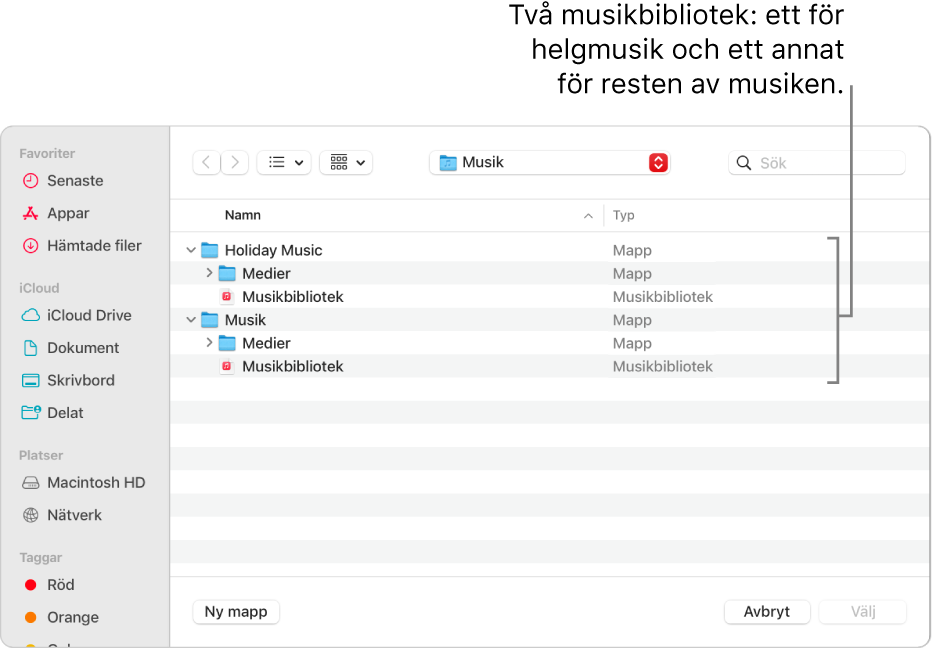Open the Musik location dropdown

pos(548,161)
